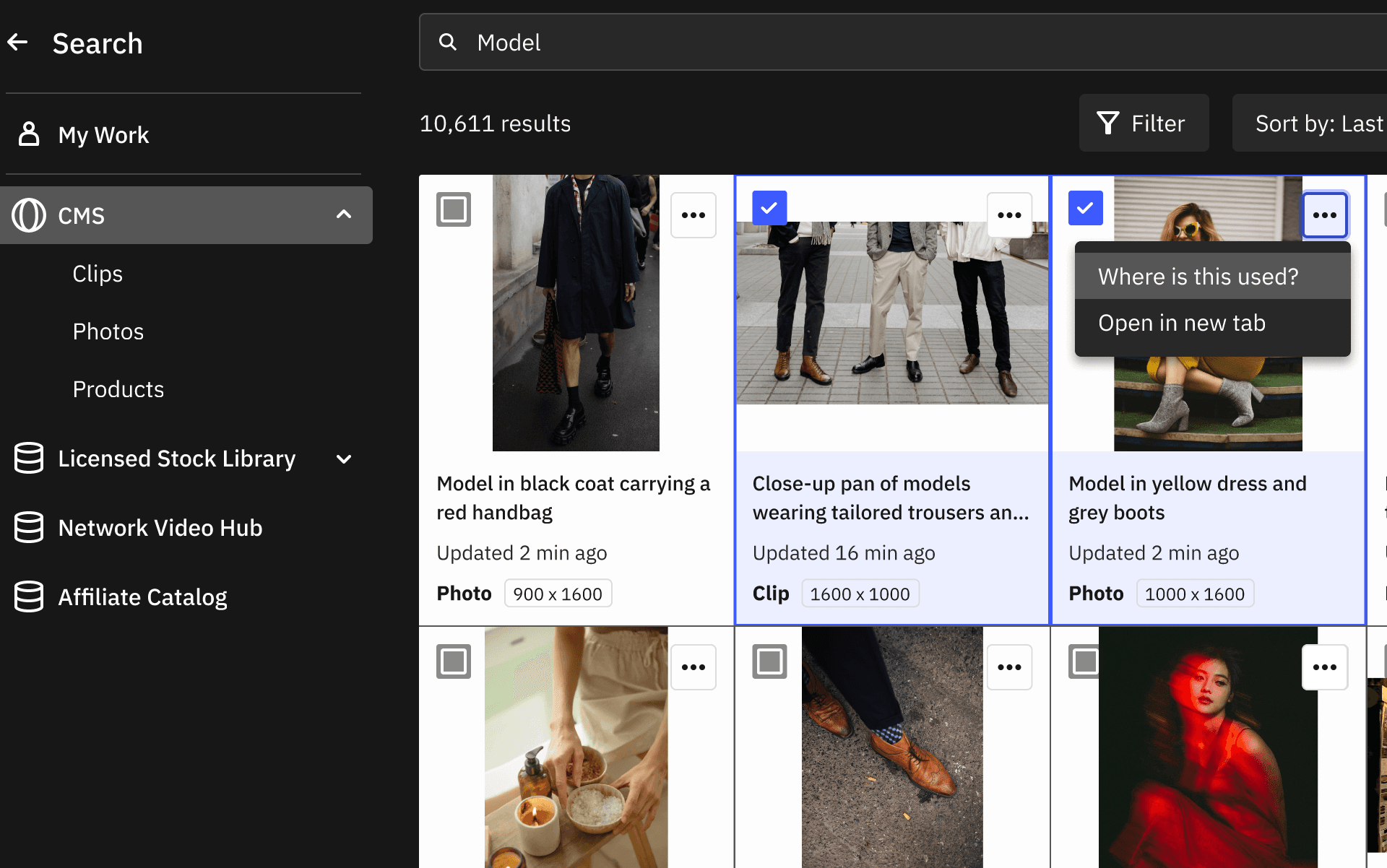Choose 'Where is this used?' menu item
The width and height of the screenshot is (1387, 868).
(1213, 276)
